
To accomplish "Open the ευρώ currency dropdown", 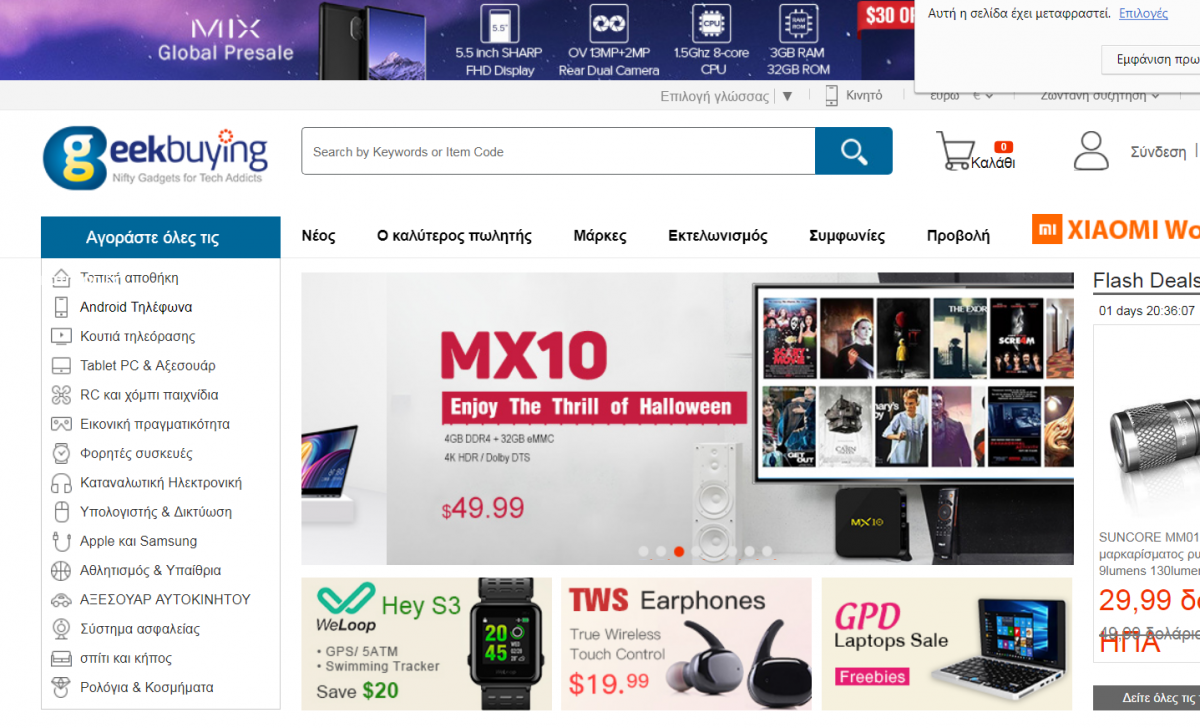I will click(x=961, y=96).
